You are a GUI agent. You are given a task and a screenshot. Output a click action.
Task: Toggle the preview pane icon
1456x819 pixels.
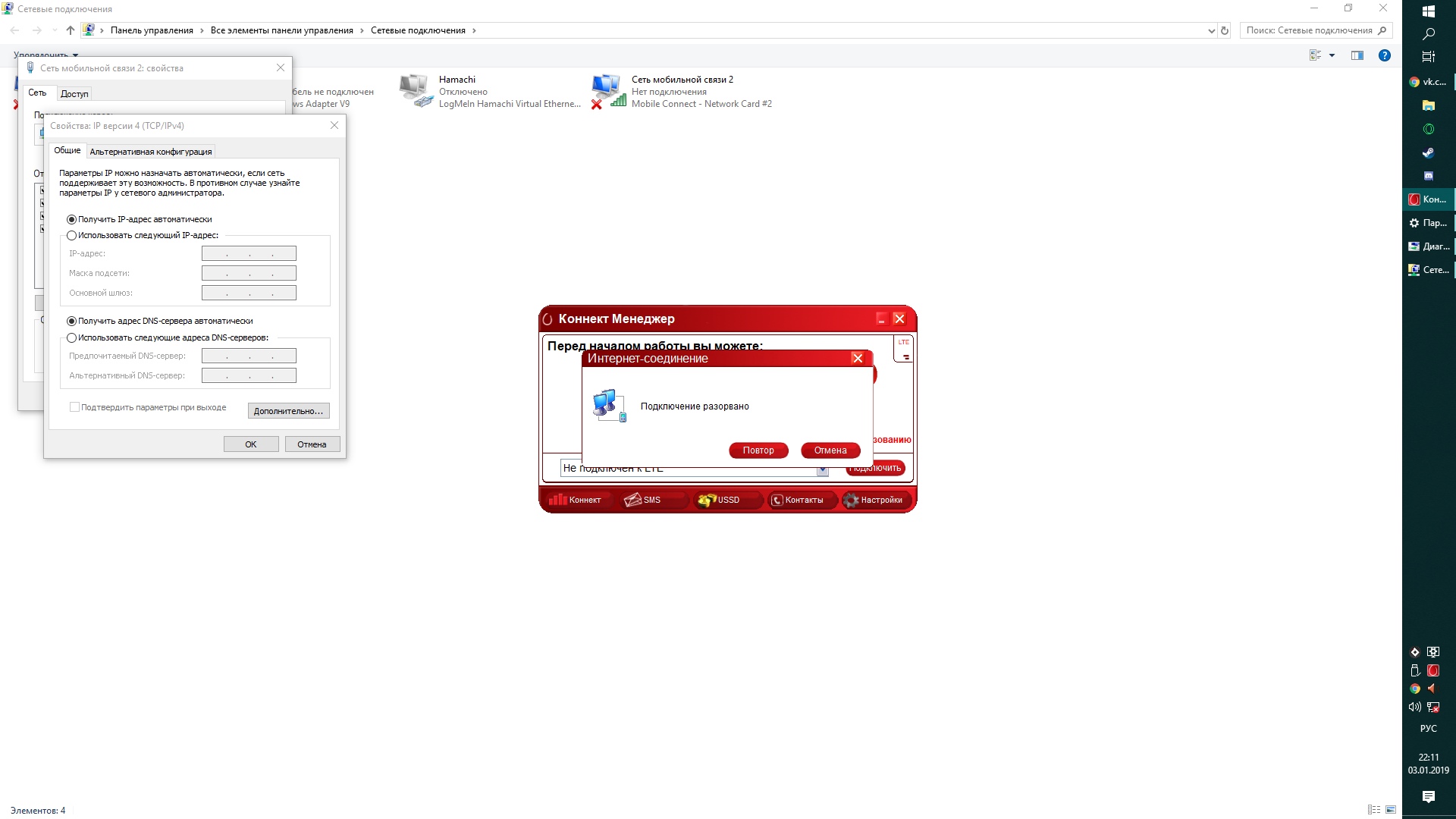(x=1357, y=55)
